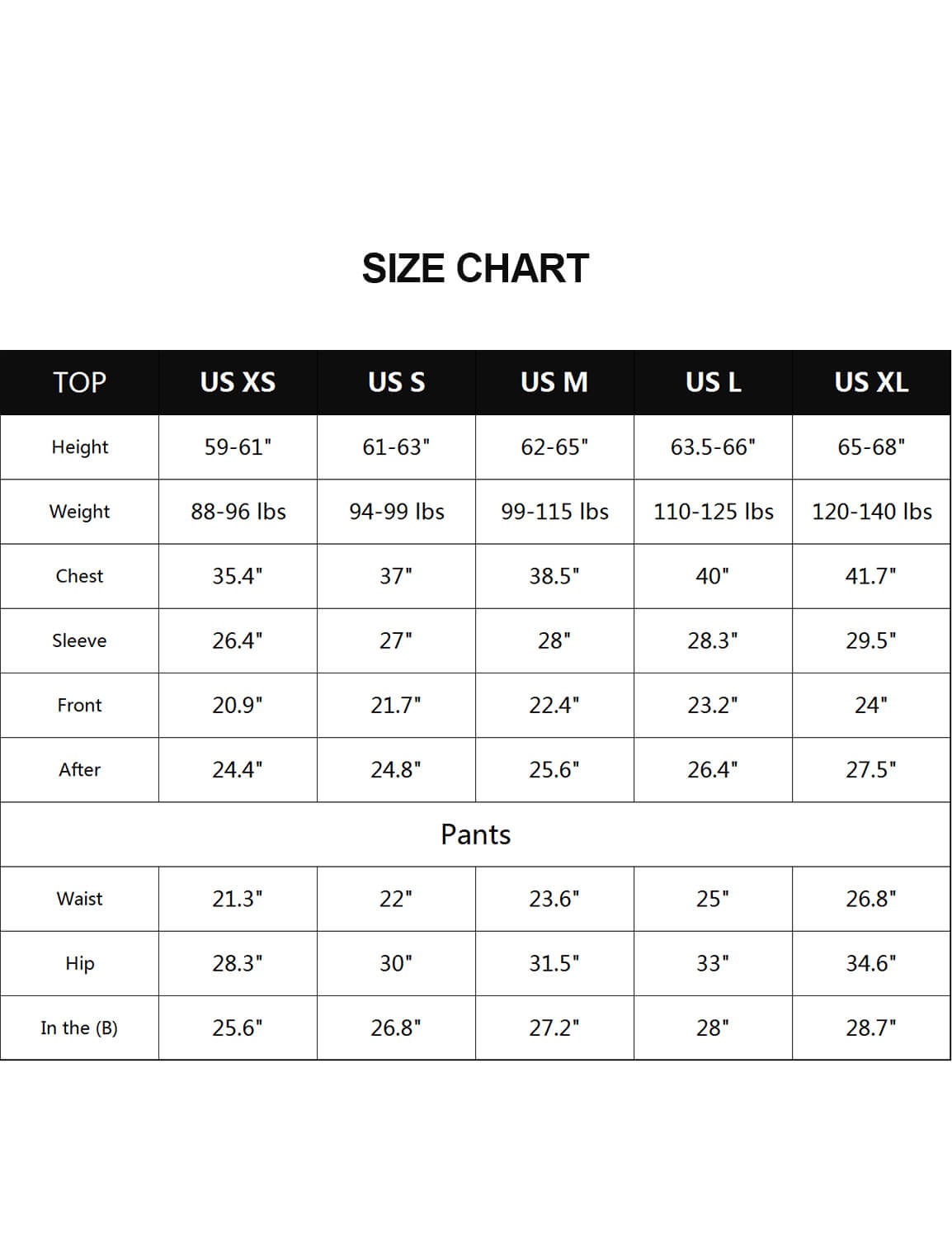Click the Weight row label
The image size is (952, 1238).
pyautogui.click(x=79, y=511)
